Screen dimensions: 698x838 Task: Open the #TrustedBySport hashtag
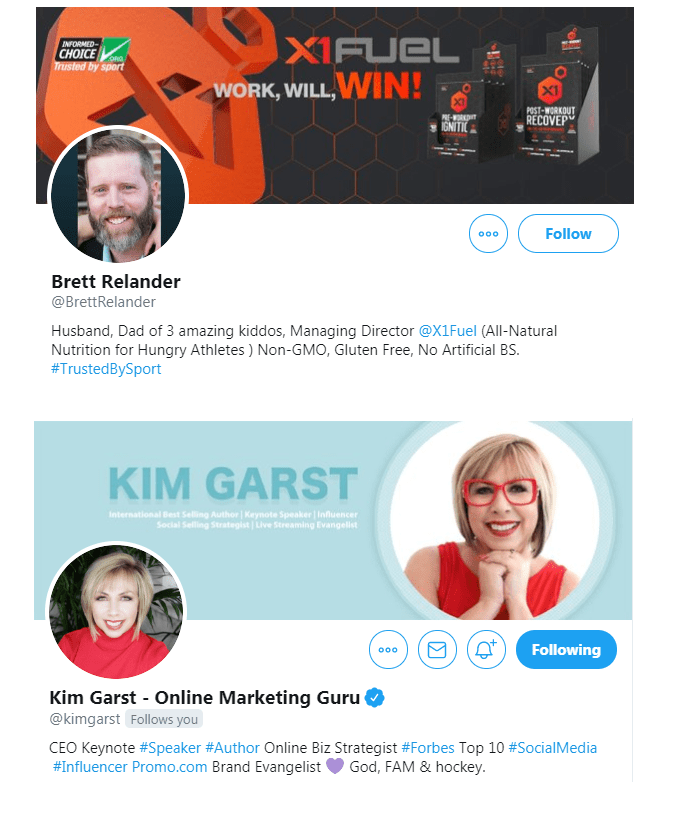tap(106, 369)
